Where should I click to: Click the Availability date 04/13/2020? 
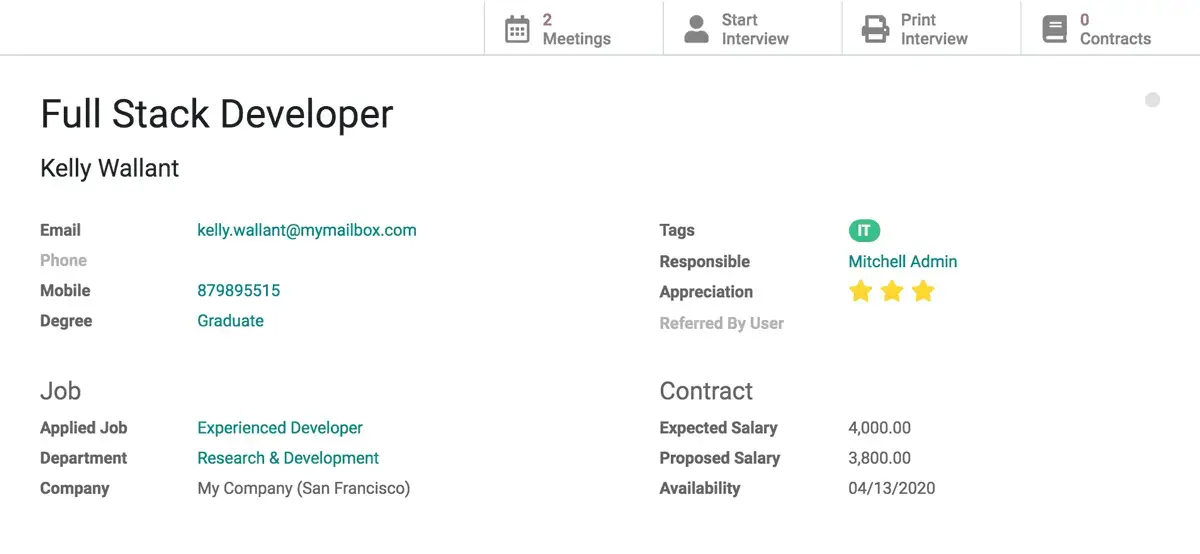pyautogui.click(x=892, y=489)
